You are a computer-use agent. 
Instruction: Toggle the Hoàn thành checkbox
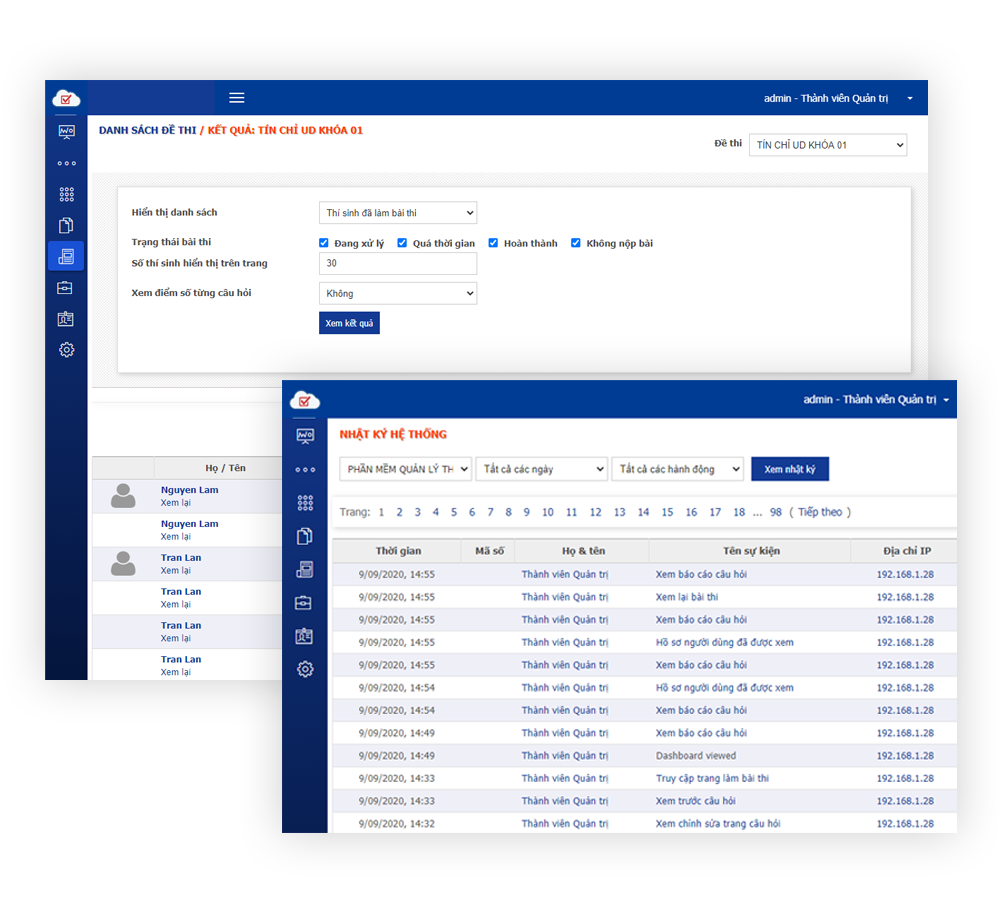tap(494, 243)
